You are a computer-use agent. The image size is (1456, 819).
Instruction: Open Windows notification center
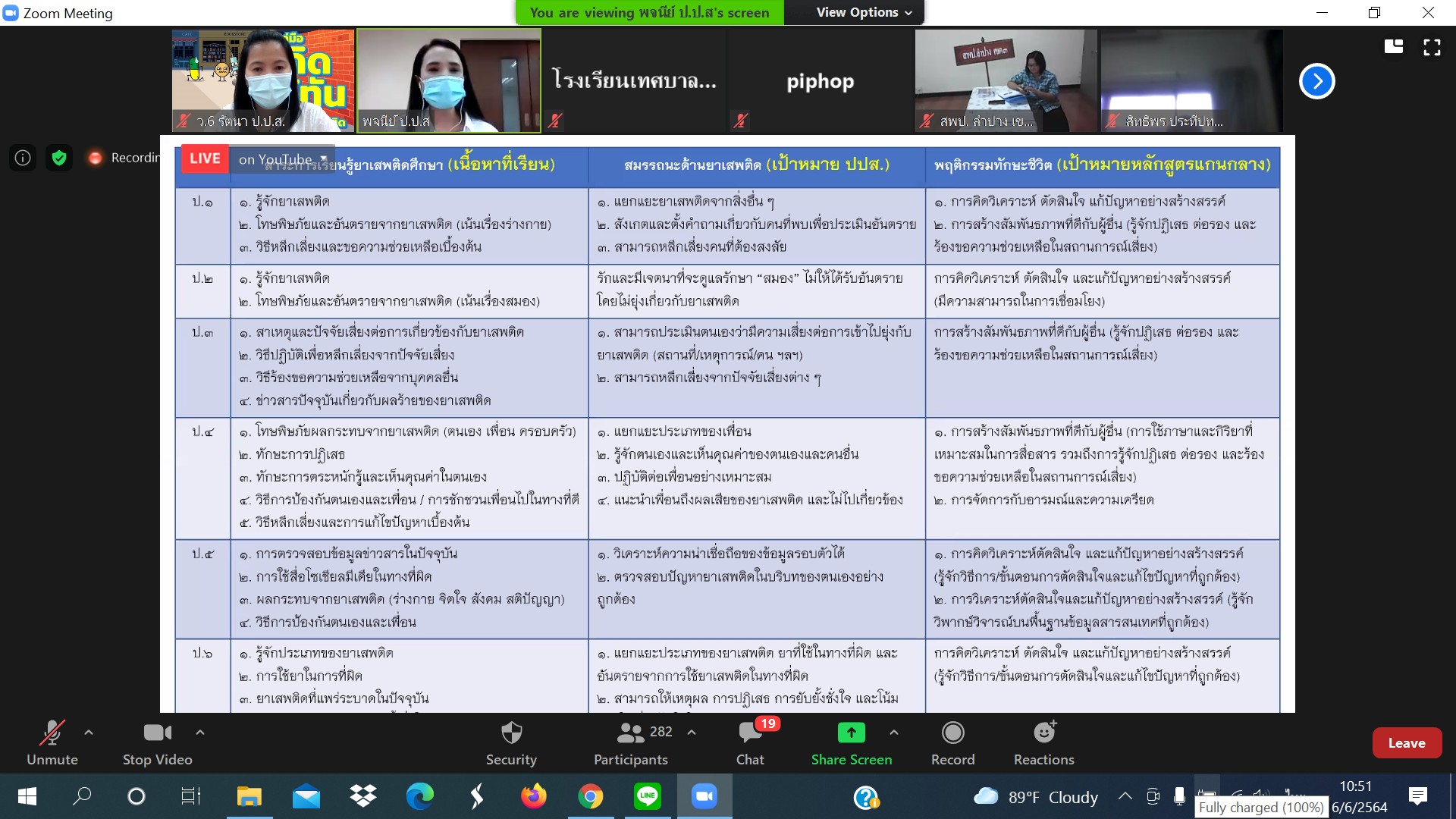(x=1417, y=796)
